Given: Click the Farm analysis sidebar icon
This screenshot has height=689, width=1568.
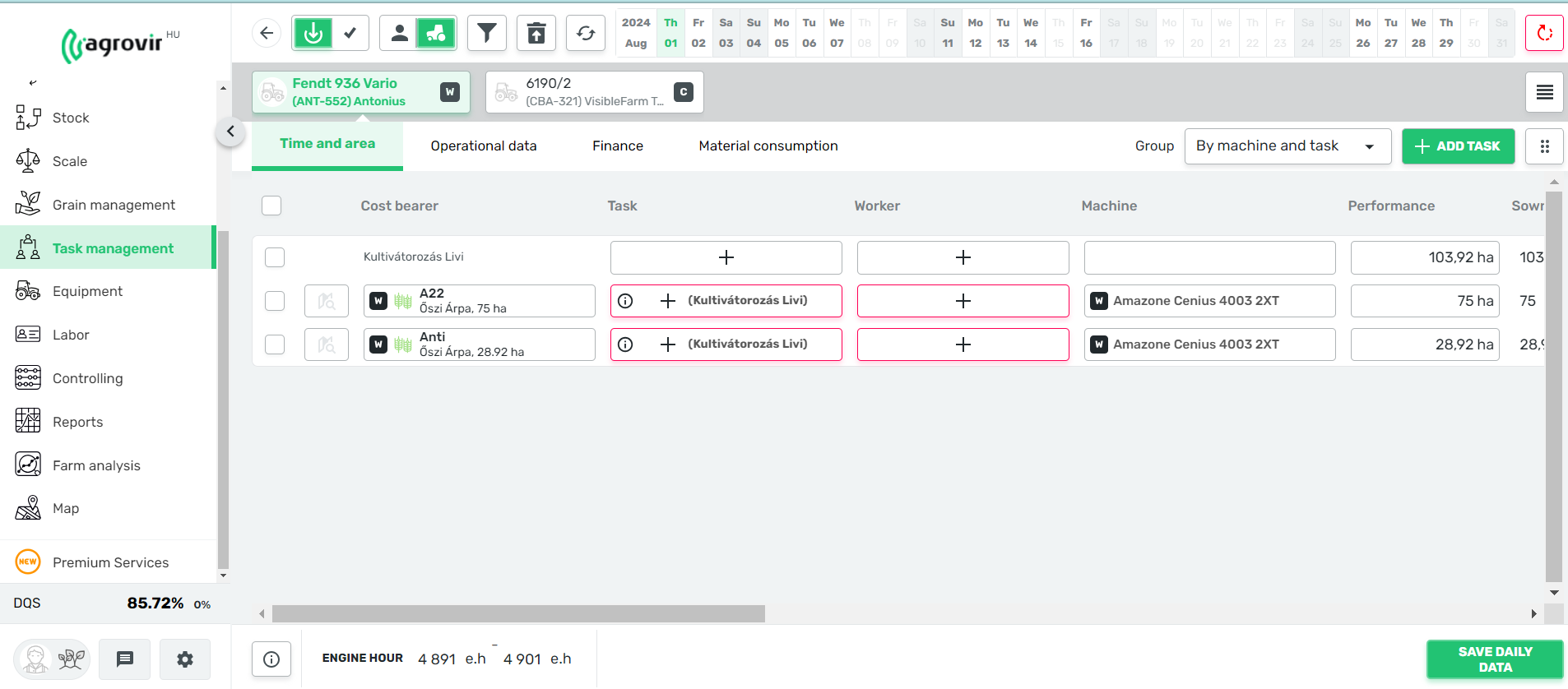Looking at the screenshot, I should (28, 465).
